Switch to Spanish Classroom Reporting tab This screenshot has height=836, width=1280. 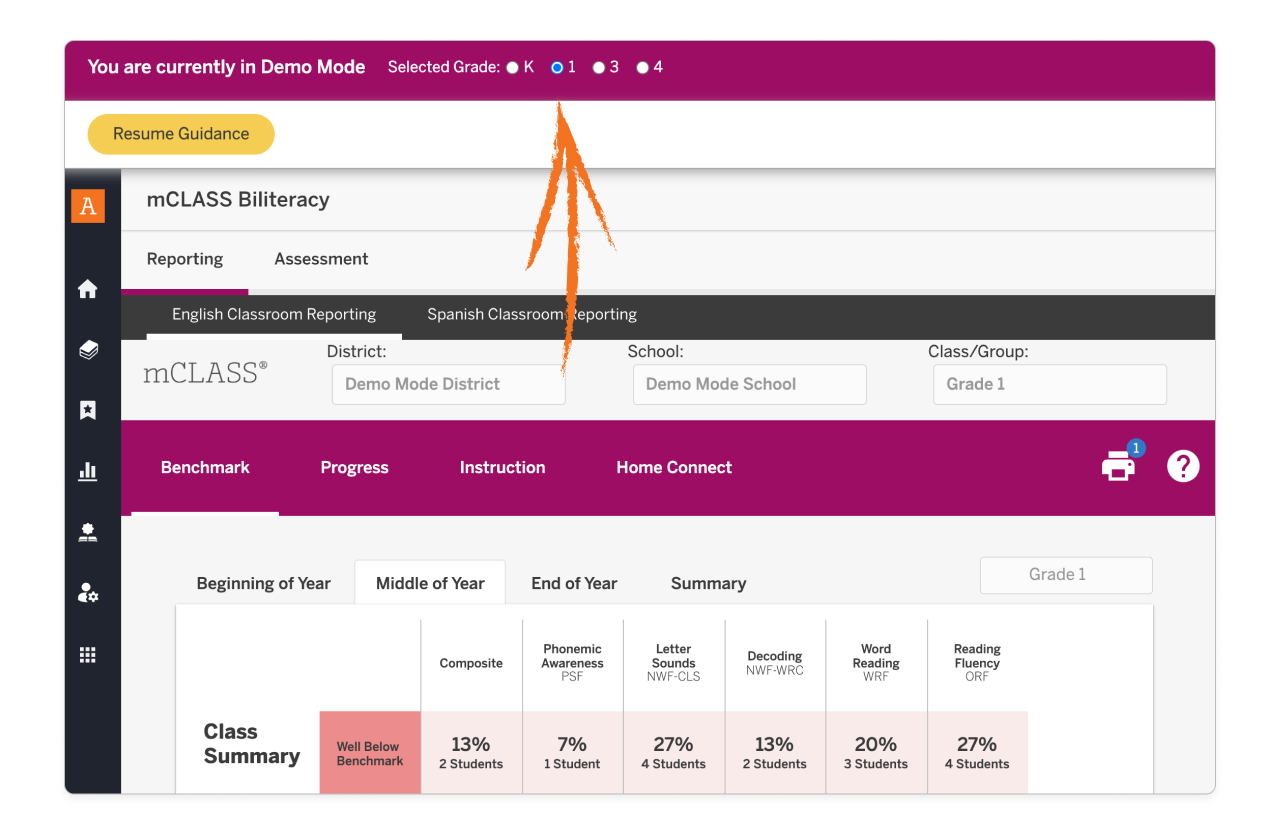[x=531, y=314]
